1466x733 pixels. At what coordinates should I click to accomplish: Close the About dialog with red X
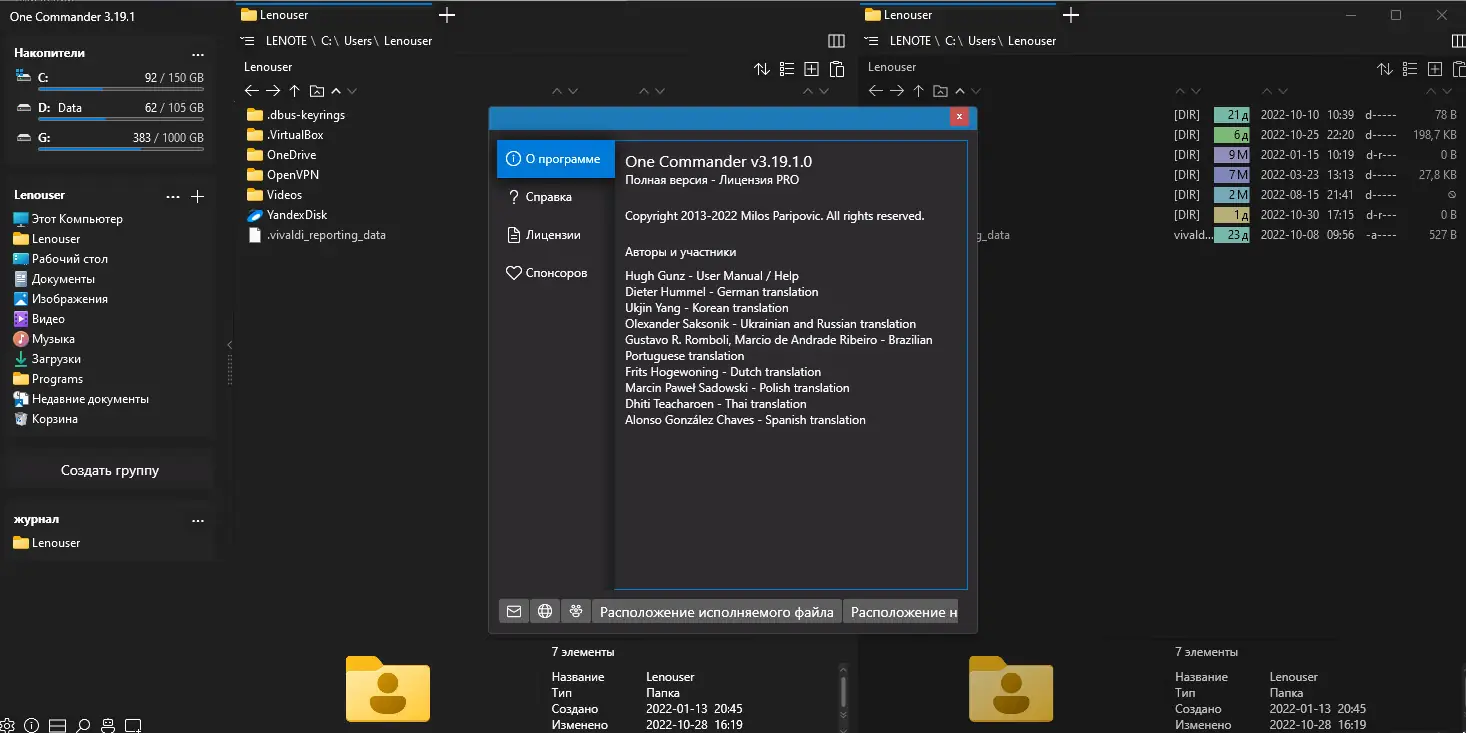[x=960, y=117]
